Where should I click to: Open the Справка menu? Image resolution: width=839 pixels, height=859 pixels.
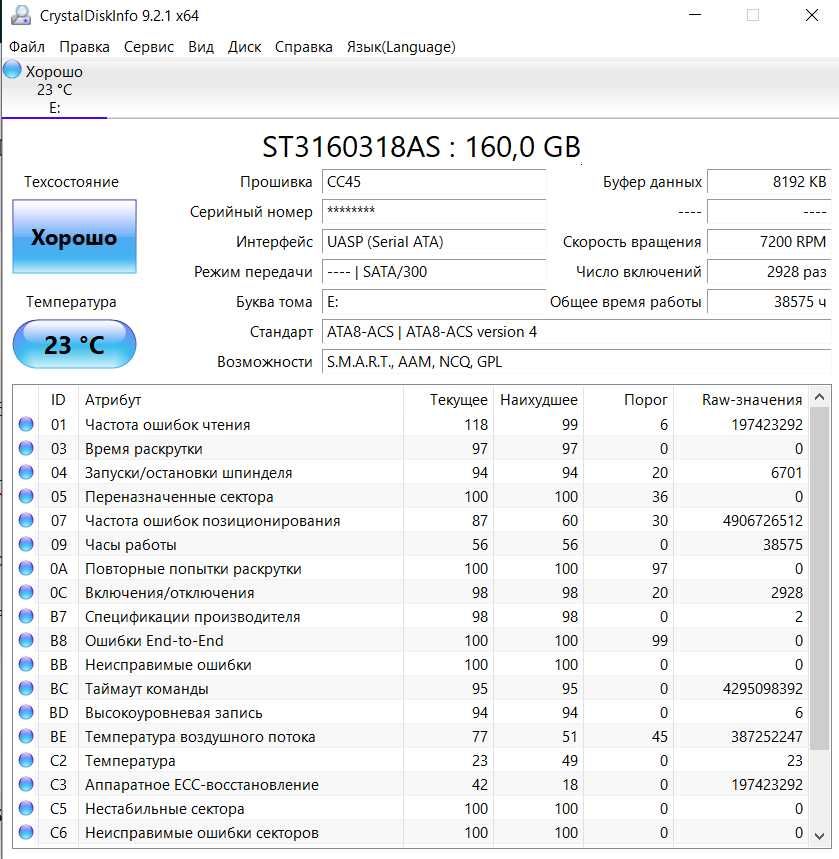coord(304,47)
